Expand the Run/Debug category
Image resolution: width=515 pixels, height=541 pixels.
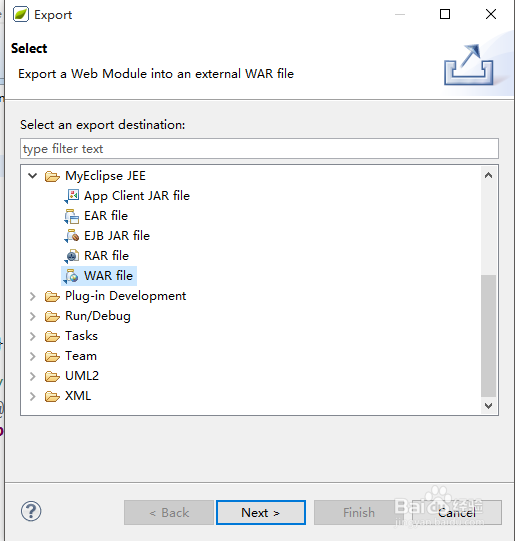tap(33, 316)
